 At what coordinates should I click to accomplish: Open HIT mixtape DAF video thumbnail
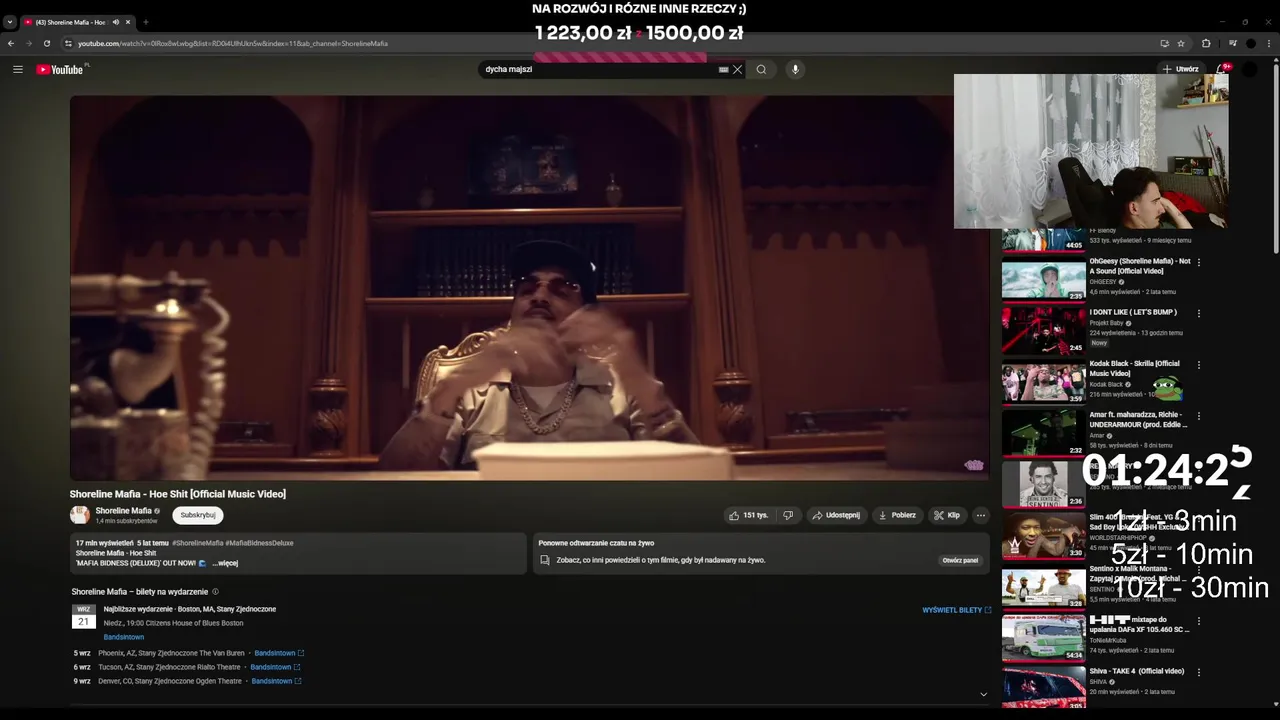[1043, 639]
